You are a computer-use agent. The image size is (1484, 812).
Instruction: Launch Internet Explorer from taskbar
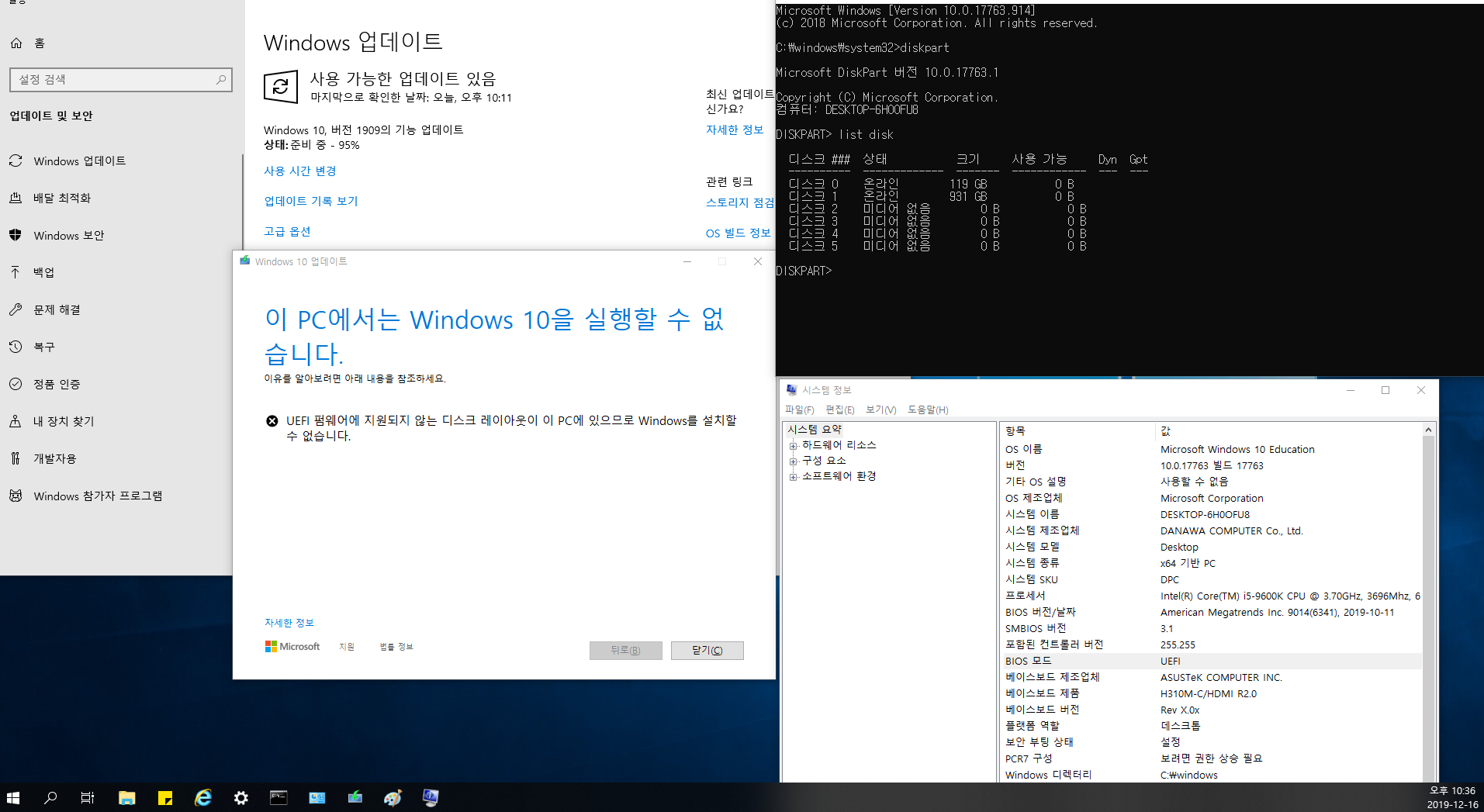coord(203,797)
